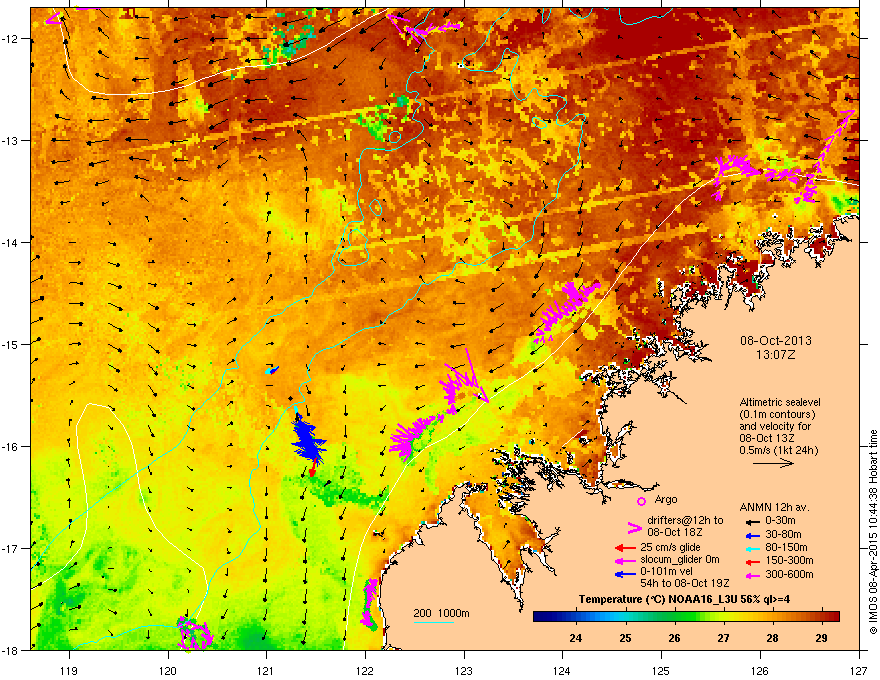Click the dark red end of temperature colorbar

(834, 617)
